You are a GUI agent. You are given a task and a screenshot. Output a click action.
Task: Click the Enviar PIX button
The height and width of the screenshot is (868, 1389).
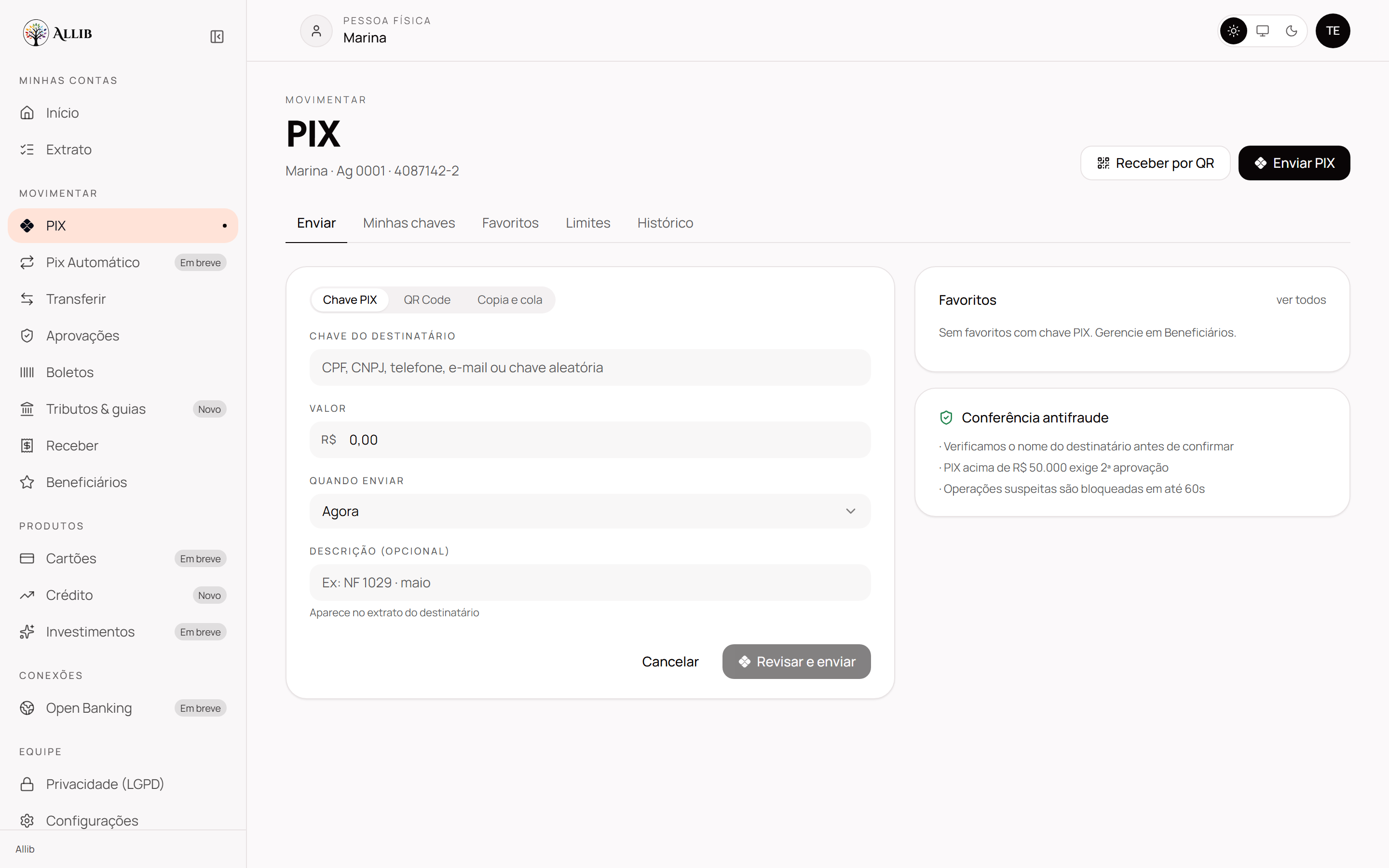[1294, 163]
